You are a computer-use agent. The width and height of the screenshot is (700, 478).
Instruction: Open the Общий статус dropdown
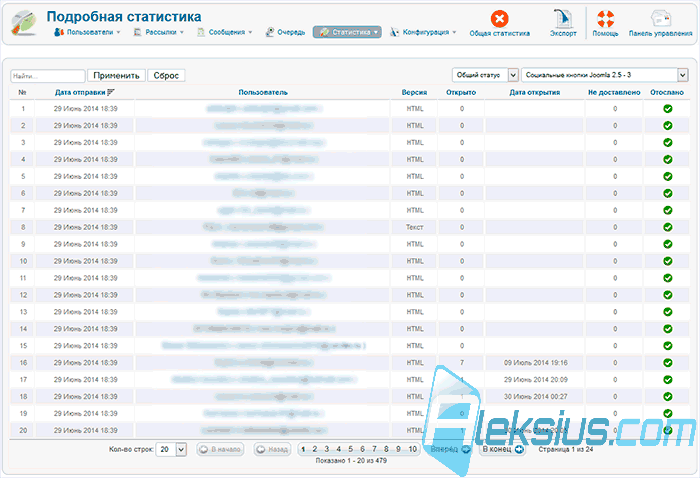[x=485, y=75]
